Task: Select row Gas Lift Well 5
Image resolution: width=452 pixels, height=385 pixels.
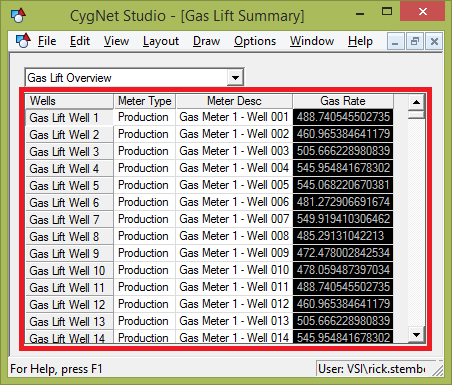Action: [x=69, y=186]
